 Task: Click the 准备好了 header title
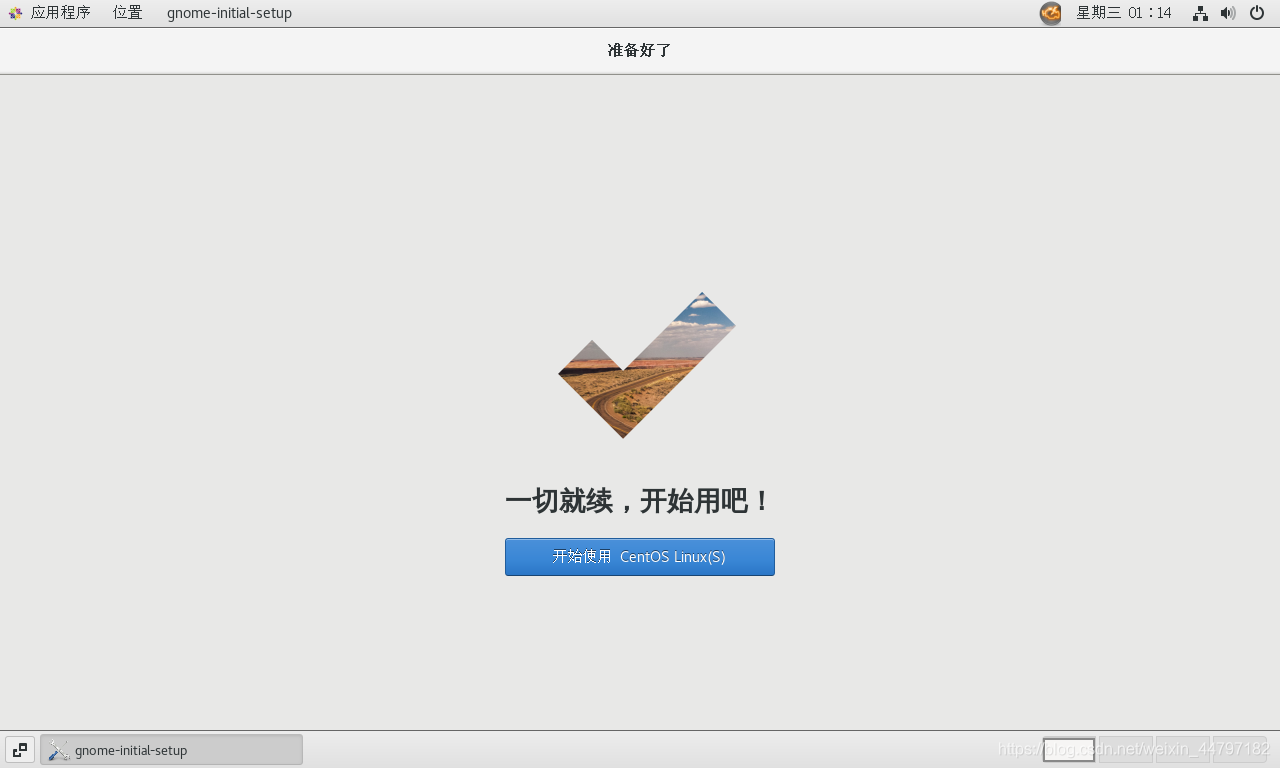640,50
